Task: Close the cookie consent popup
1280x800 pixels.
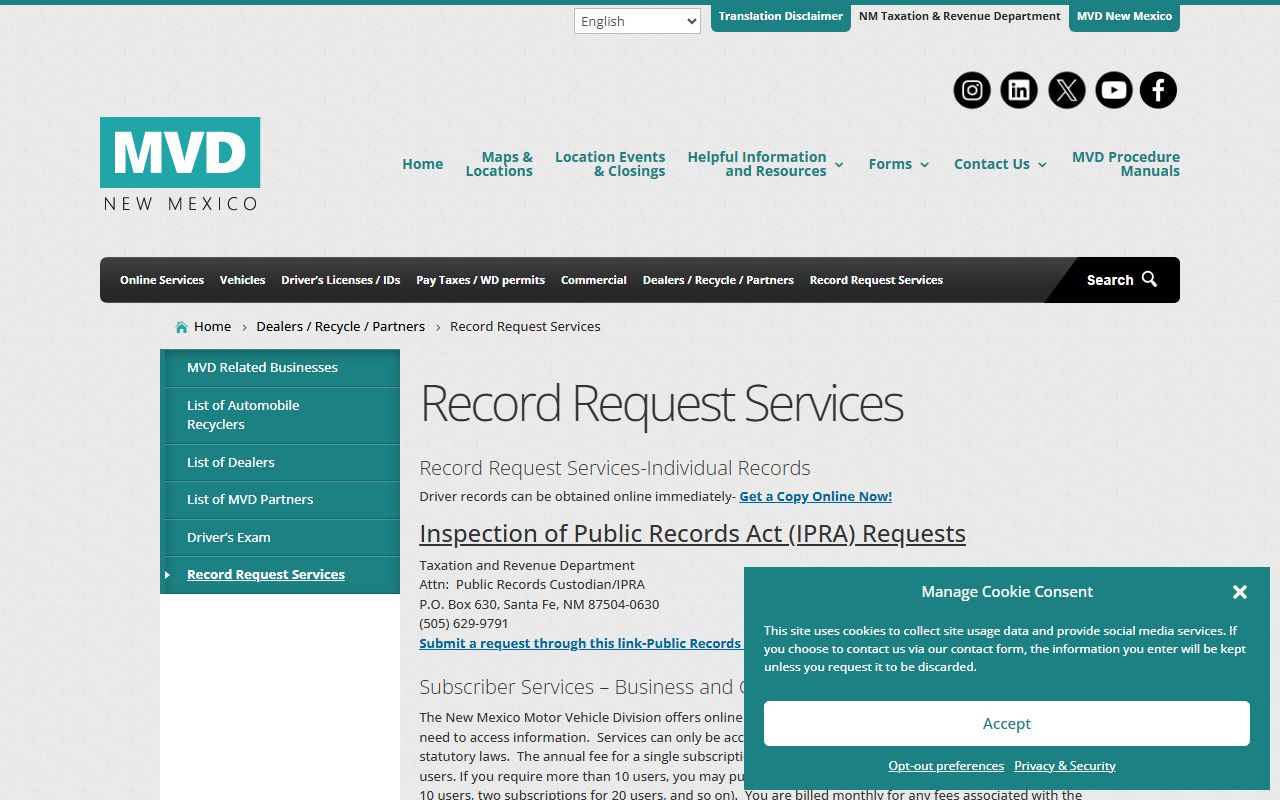Action: 1240,592
